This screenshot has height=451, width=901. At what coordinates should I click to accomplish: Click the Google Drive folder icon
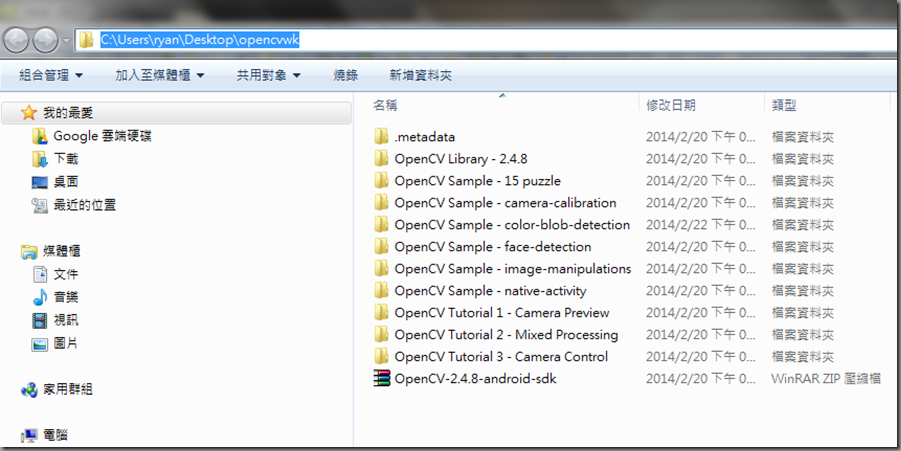point(40,136)
